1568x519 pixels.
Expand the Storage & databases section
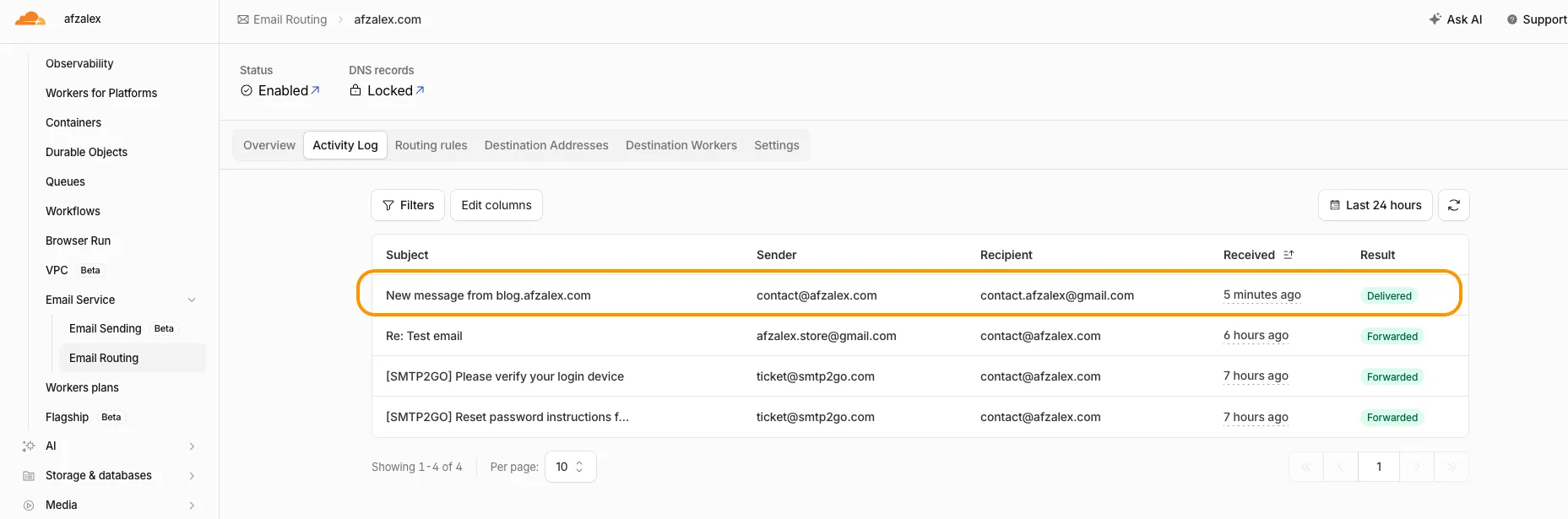pyautogui.click(x=192, y=475)
